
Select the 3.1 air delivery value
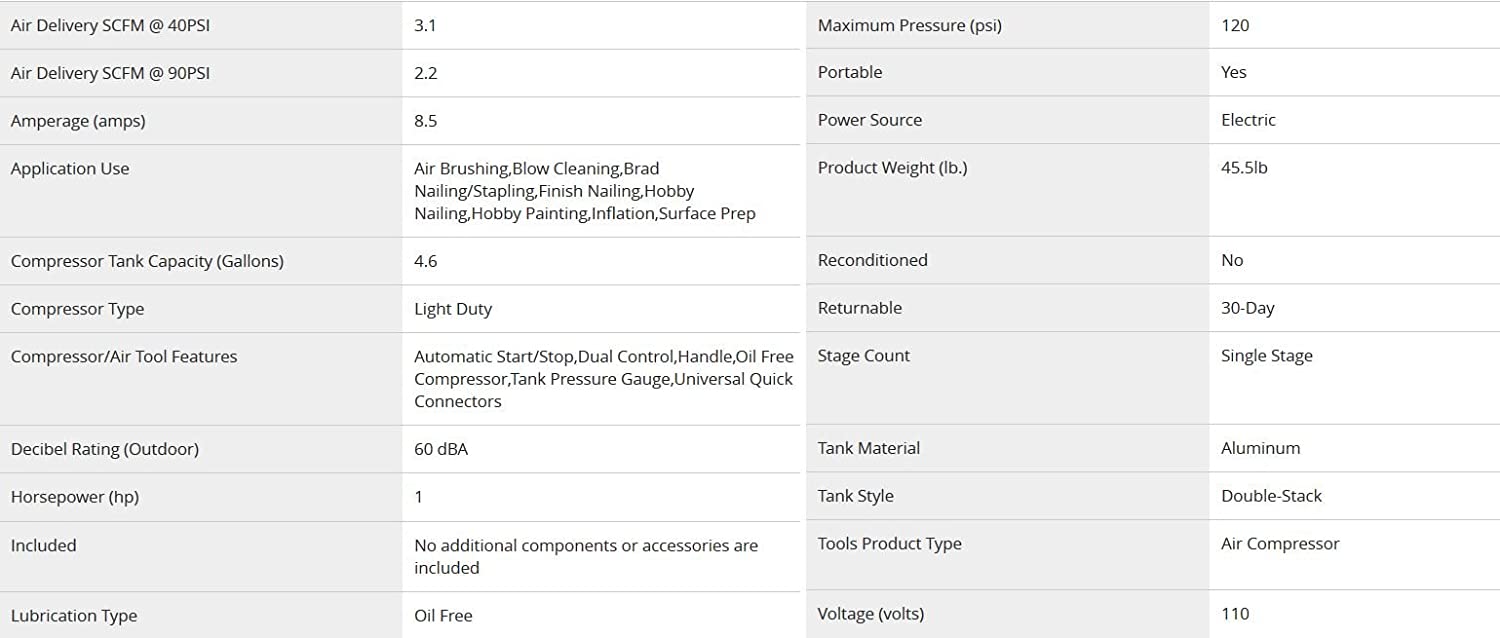425,26
